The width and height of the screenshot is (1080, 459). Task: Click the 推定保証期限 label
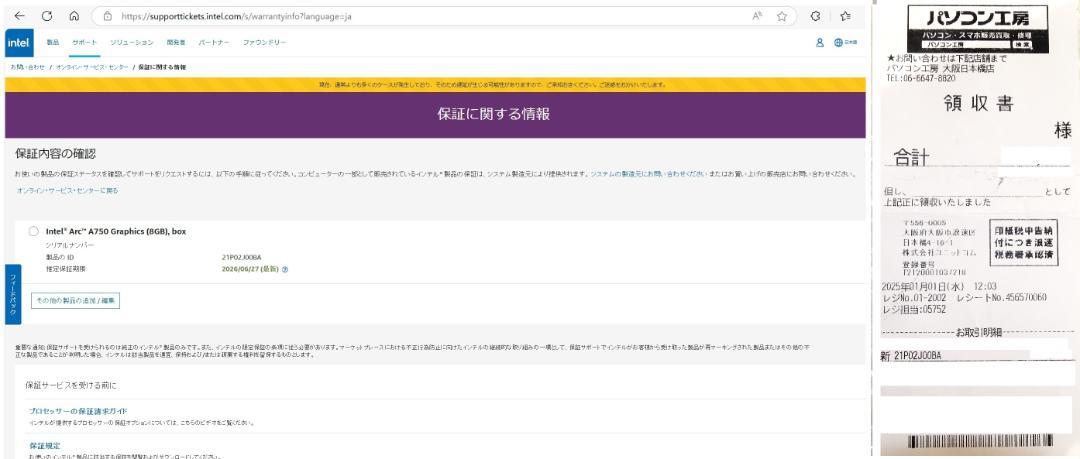(65, 269)
